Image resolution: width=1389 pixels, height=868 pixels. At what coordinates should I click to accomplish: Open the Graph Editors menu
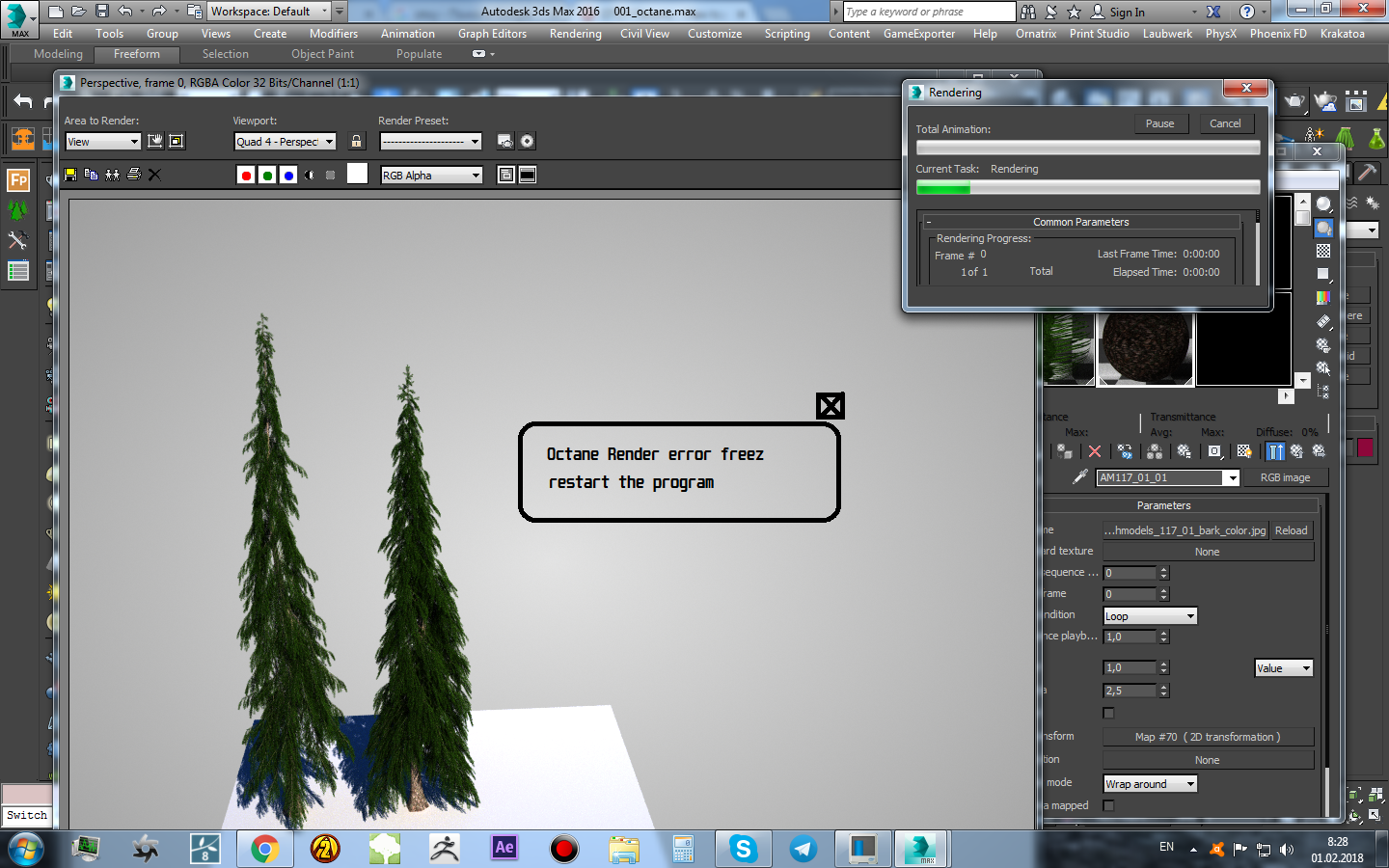493,34
